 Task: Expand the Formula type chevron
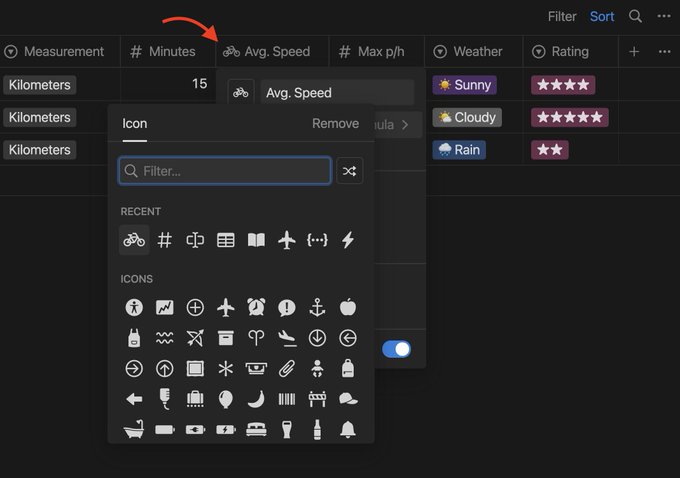point(405,125)
